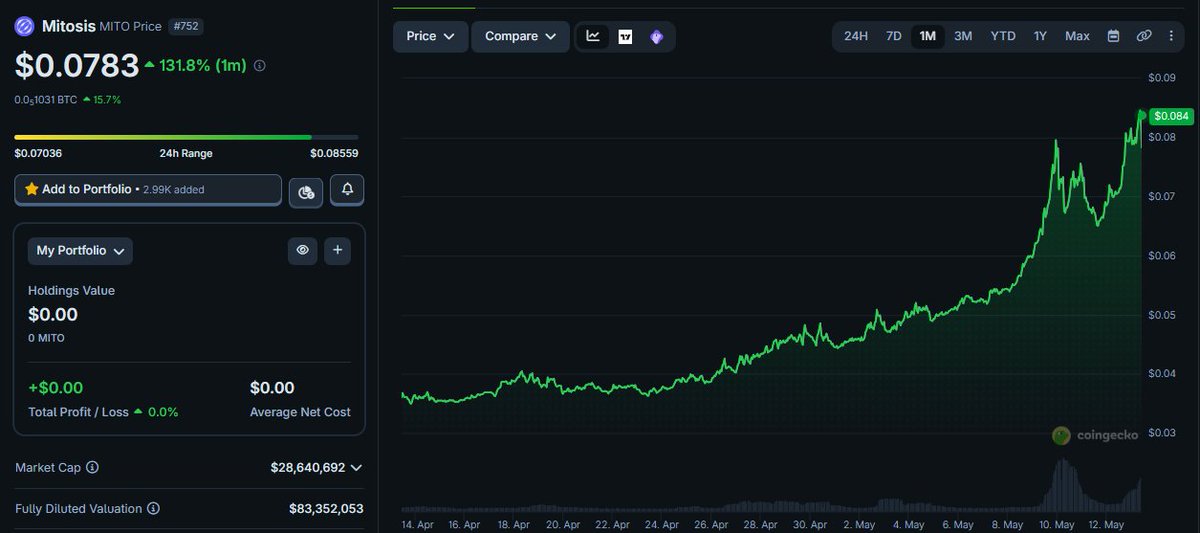Viewport: 1200px width, 533px height.
Task: Open the chart more options menu icon
Action: point(1171,36)
